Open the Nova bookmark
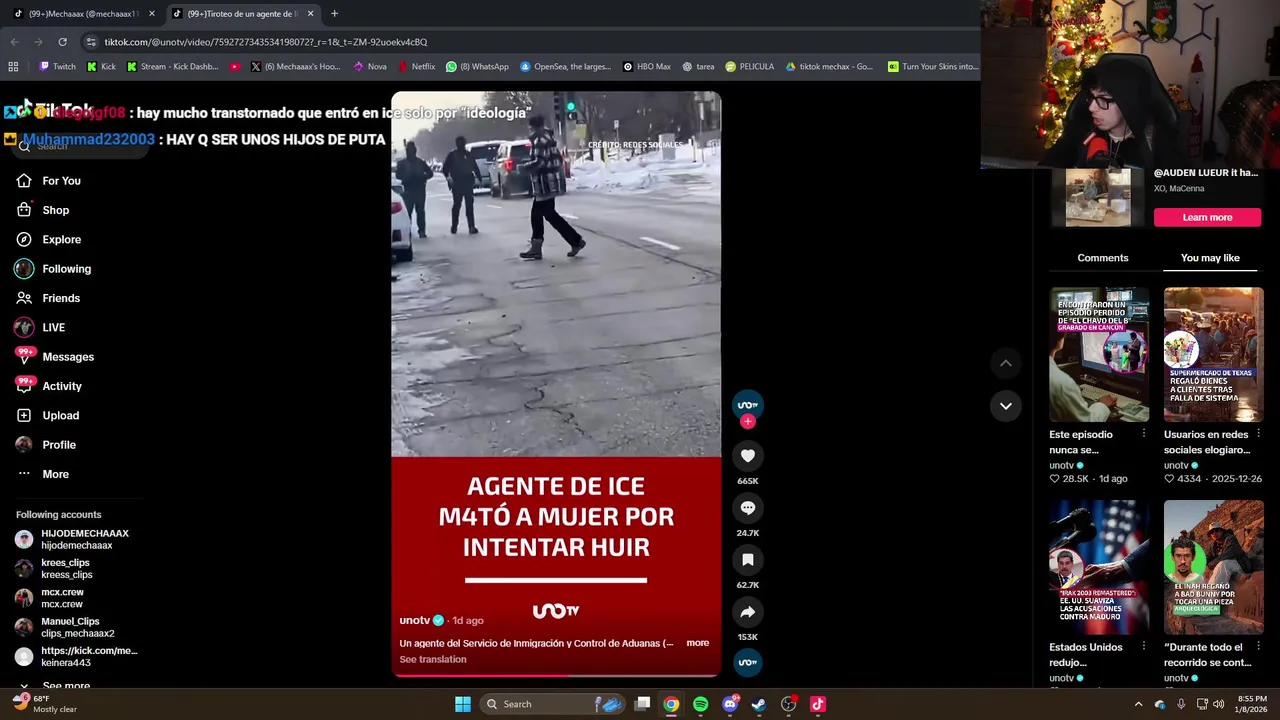1280x720 pixels. point(369,67)
